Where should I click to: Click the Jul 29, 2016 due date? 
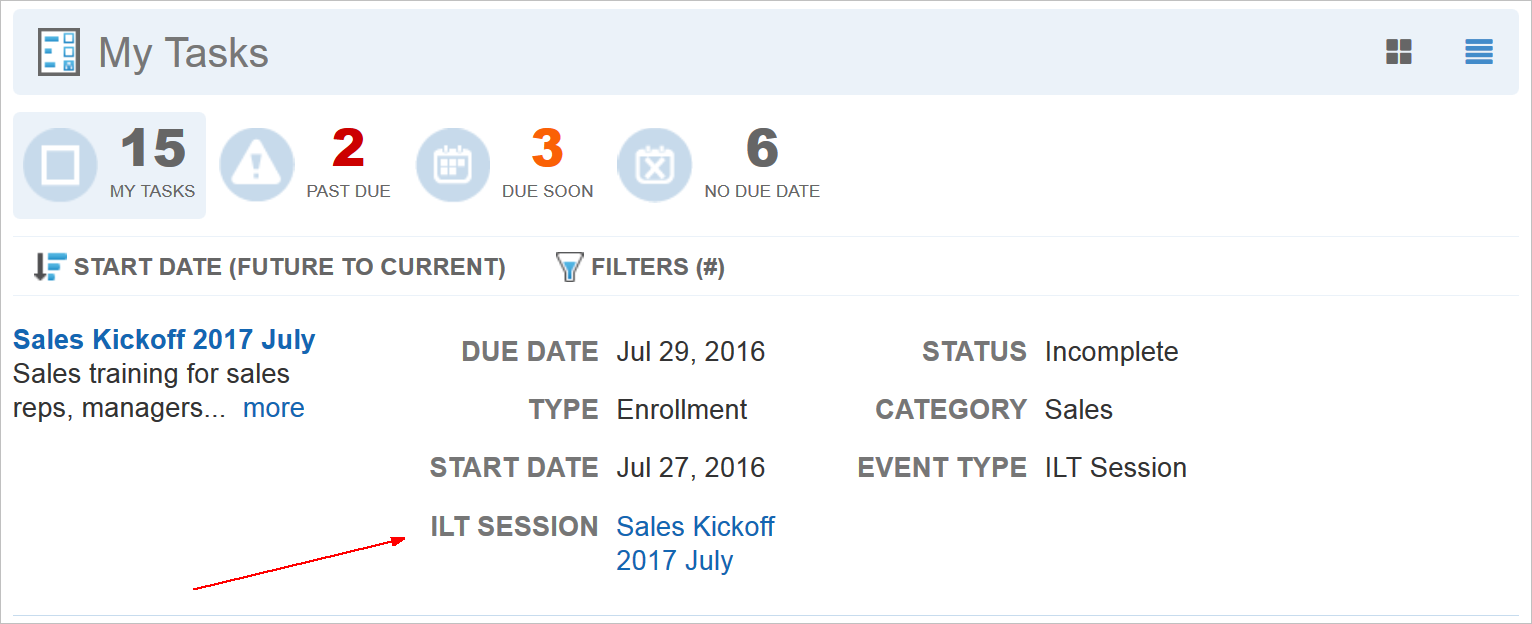coord(690,352)
